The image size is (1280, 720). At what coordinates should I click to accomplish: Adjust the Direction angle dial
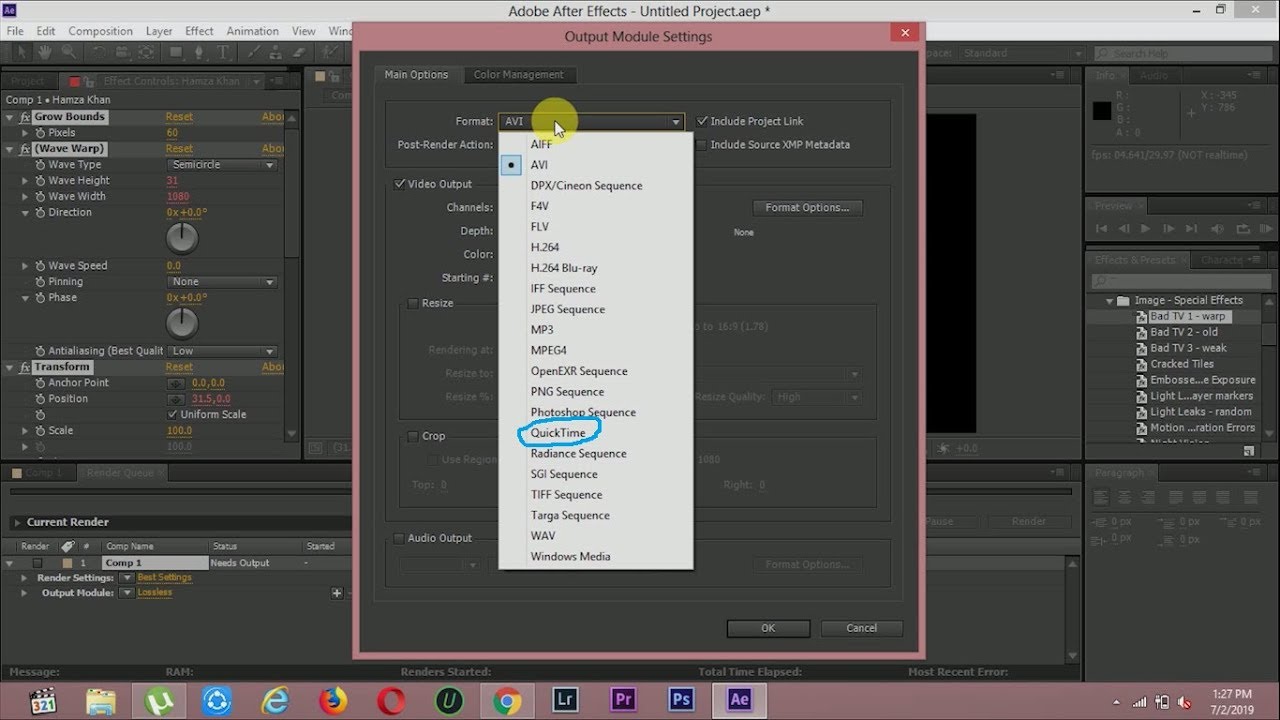[182, 238]
